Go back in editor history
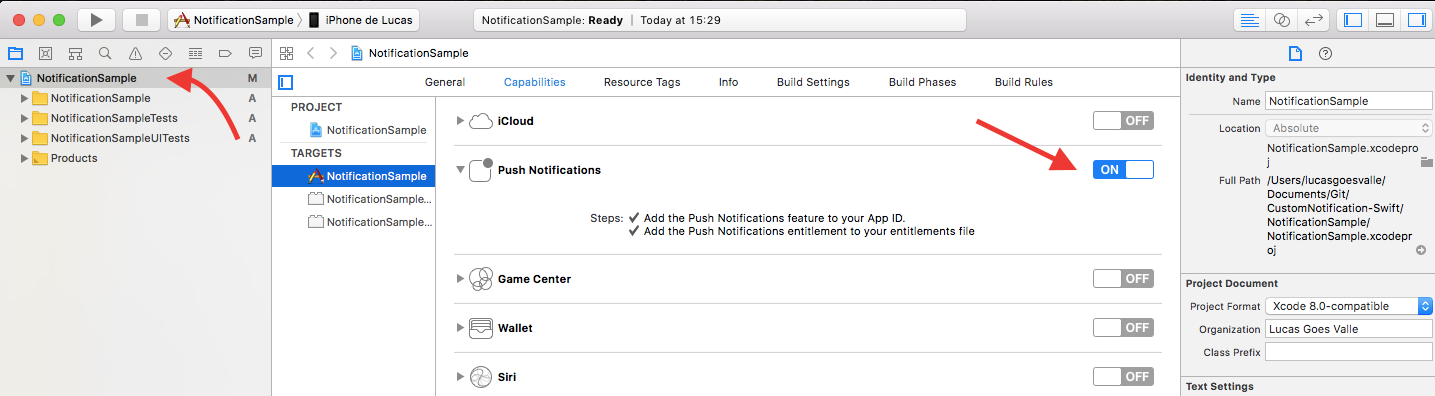Image resolution: width=1435 pixels, height=396 pixels. (x=311, y=53)
